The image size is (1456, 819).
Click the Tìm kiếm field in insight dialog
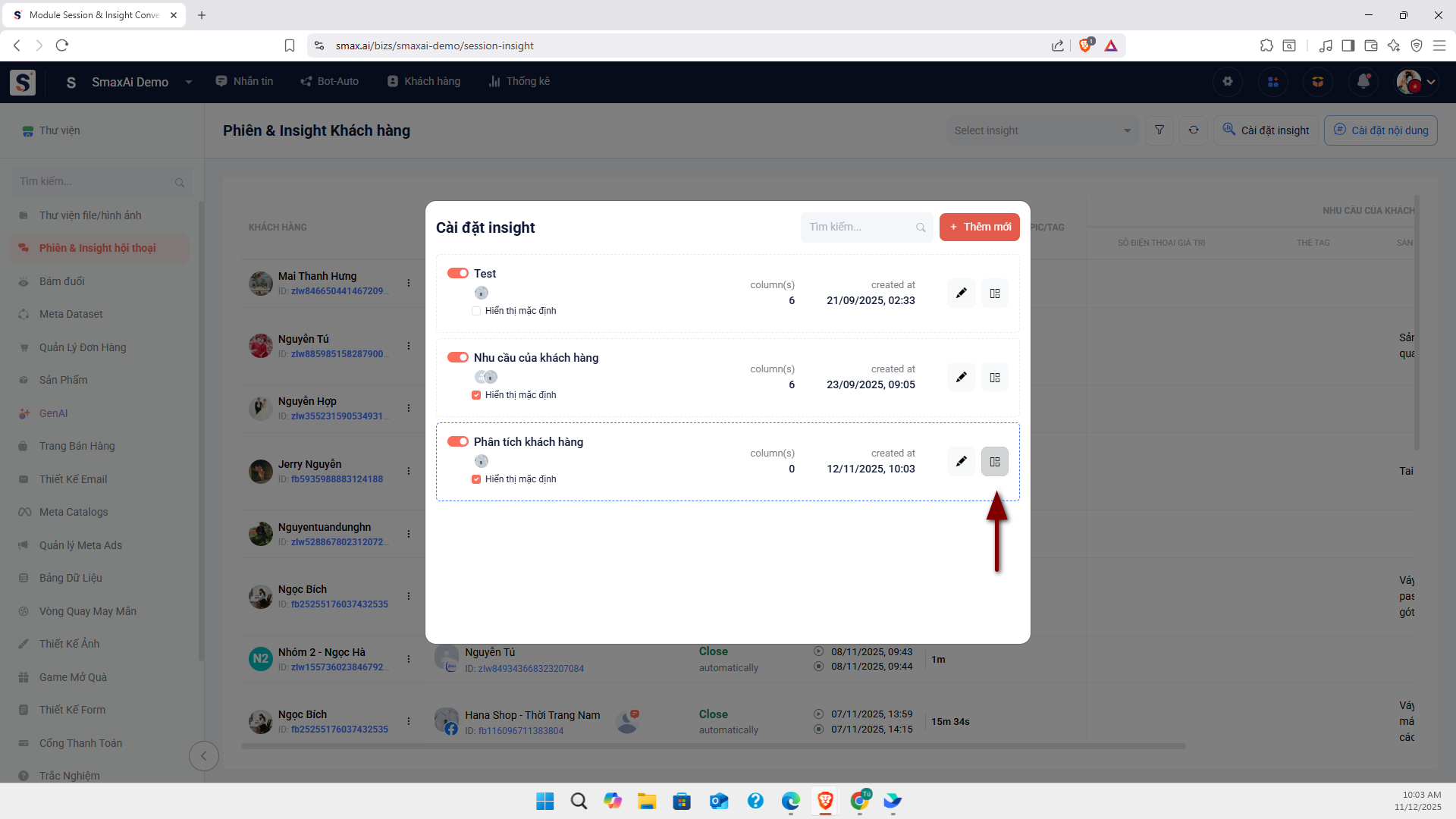point(857,227)
